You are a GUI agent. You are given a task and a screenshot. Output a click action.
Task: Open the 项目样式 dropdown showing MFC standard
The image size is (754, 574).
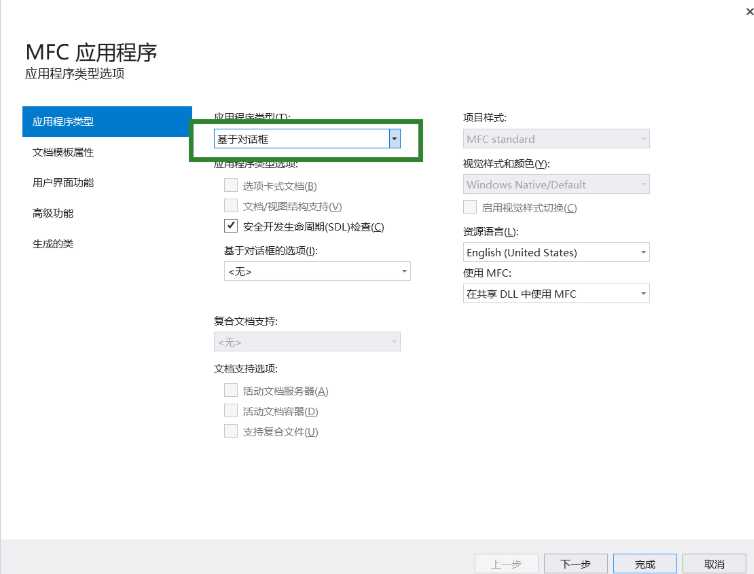pyautogui.click(x=556, y=139)
